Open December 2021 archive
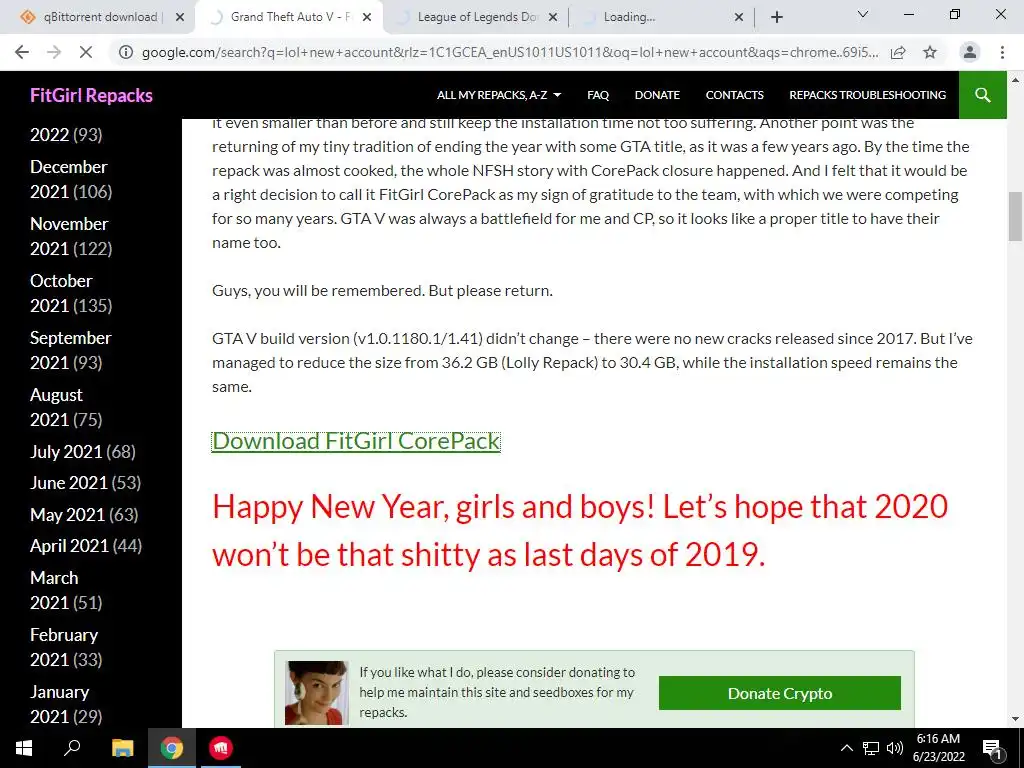The height and width of the screenshot is (768, 1024). (71, 179)
